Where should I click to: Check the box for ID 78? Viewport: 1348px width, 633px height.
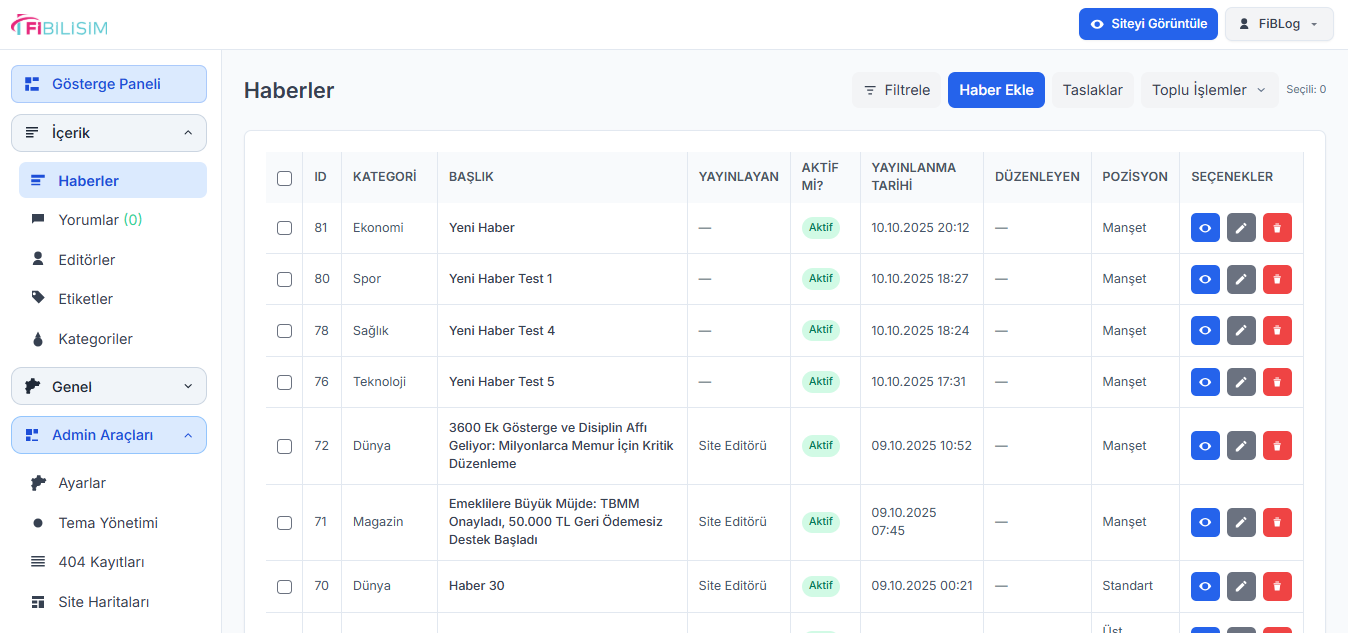tap(284, 331)
